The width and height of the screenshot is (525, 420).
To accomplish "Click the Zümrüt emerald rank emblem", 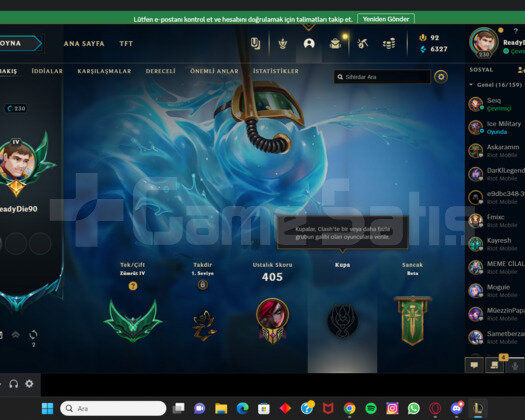I will (133, 321).
